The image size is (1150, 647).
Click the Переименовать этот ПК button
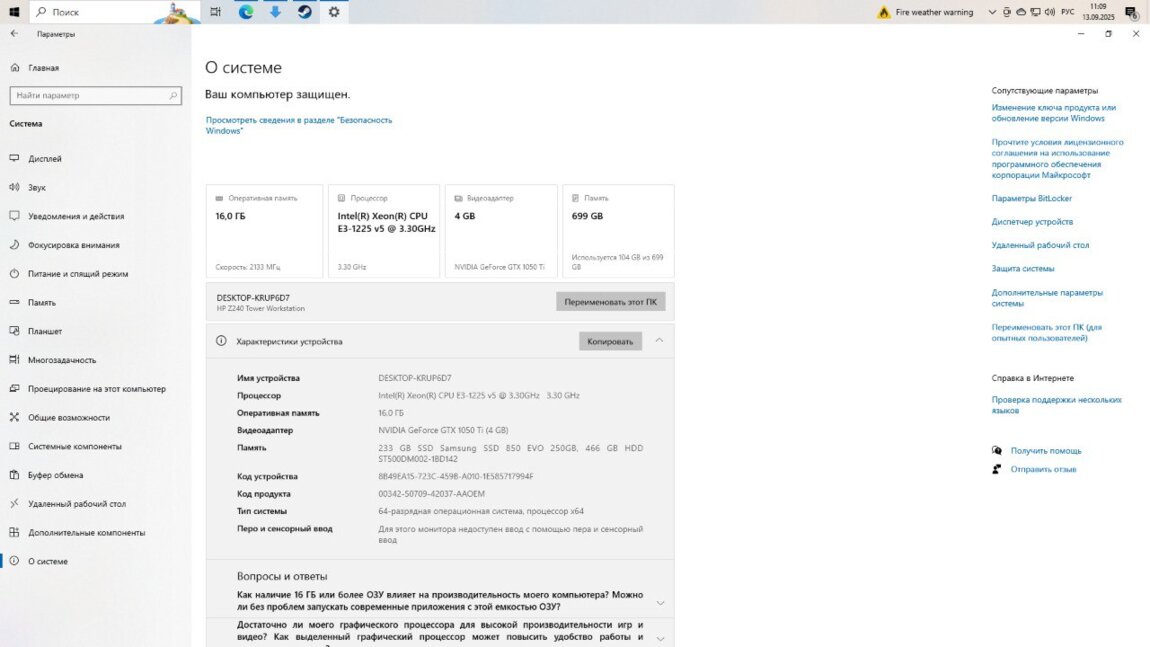point(610,301)
